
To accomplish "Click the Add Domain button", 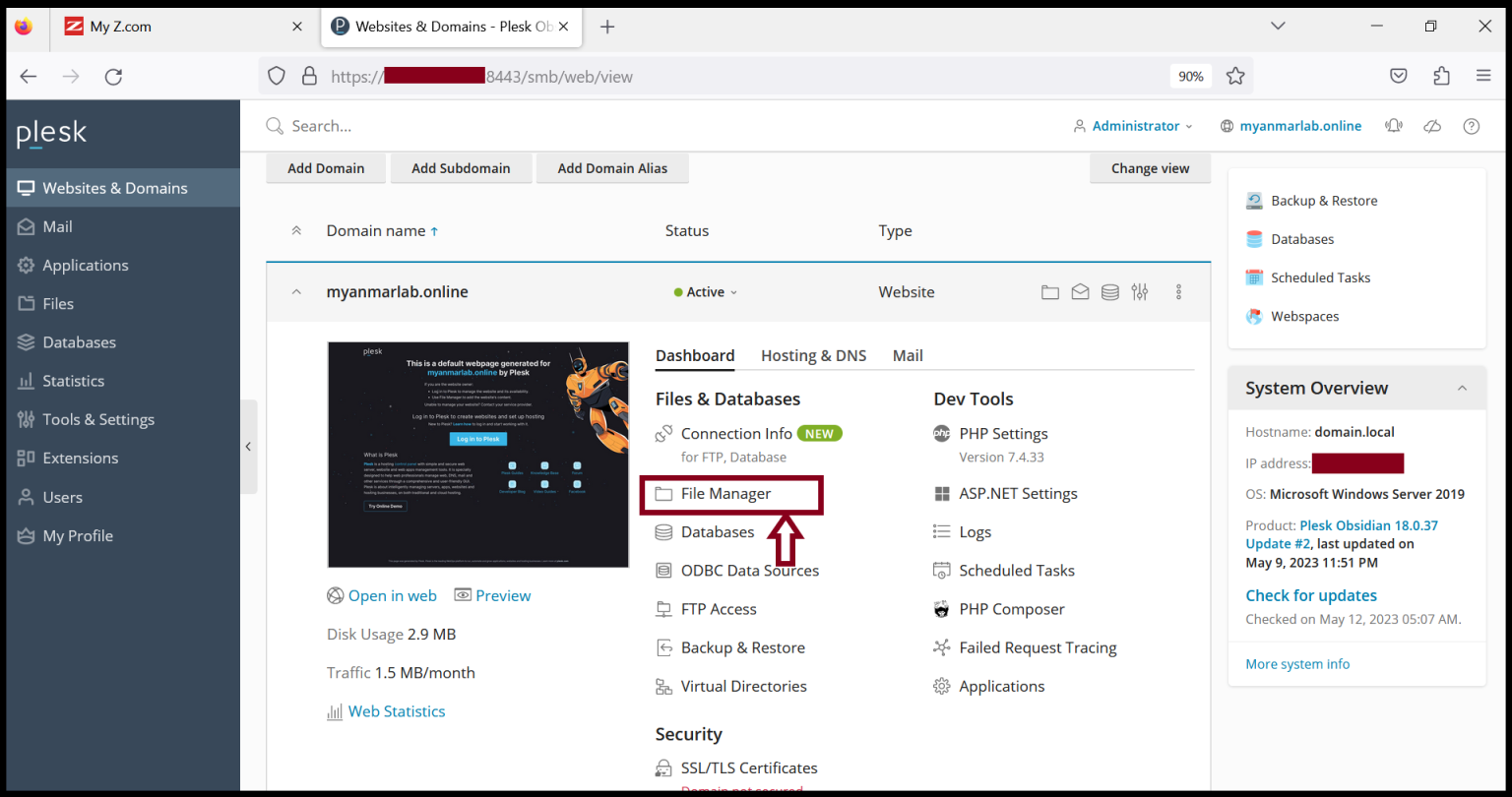I will click(x=326, y=168).
